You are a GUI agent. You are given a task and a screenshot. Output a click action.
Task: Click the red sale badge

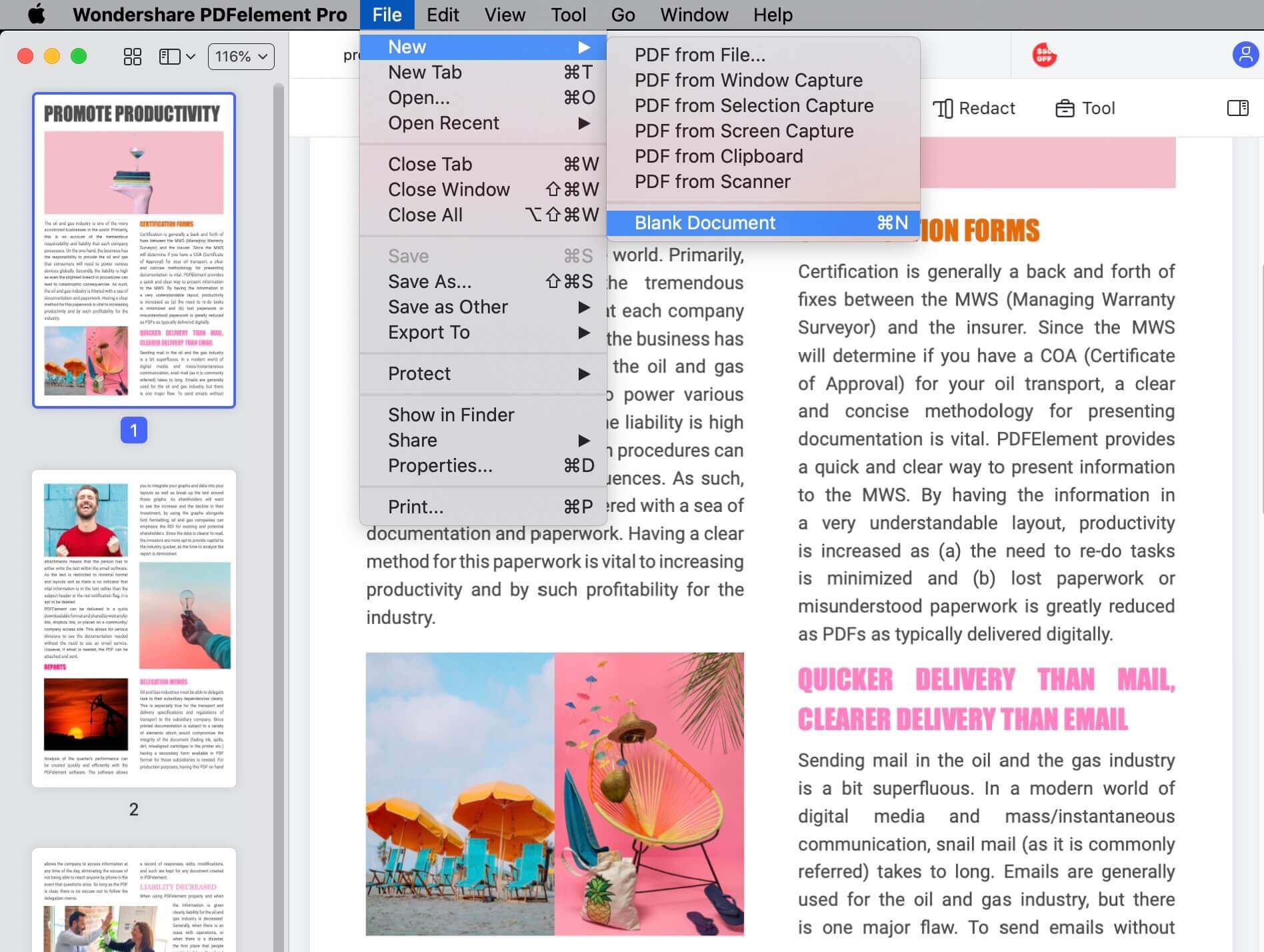pos(1044,55)
